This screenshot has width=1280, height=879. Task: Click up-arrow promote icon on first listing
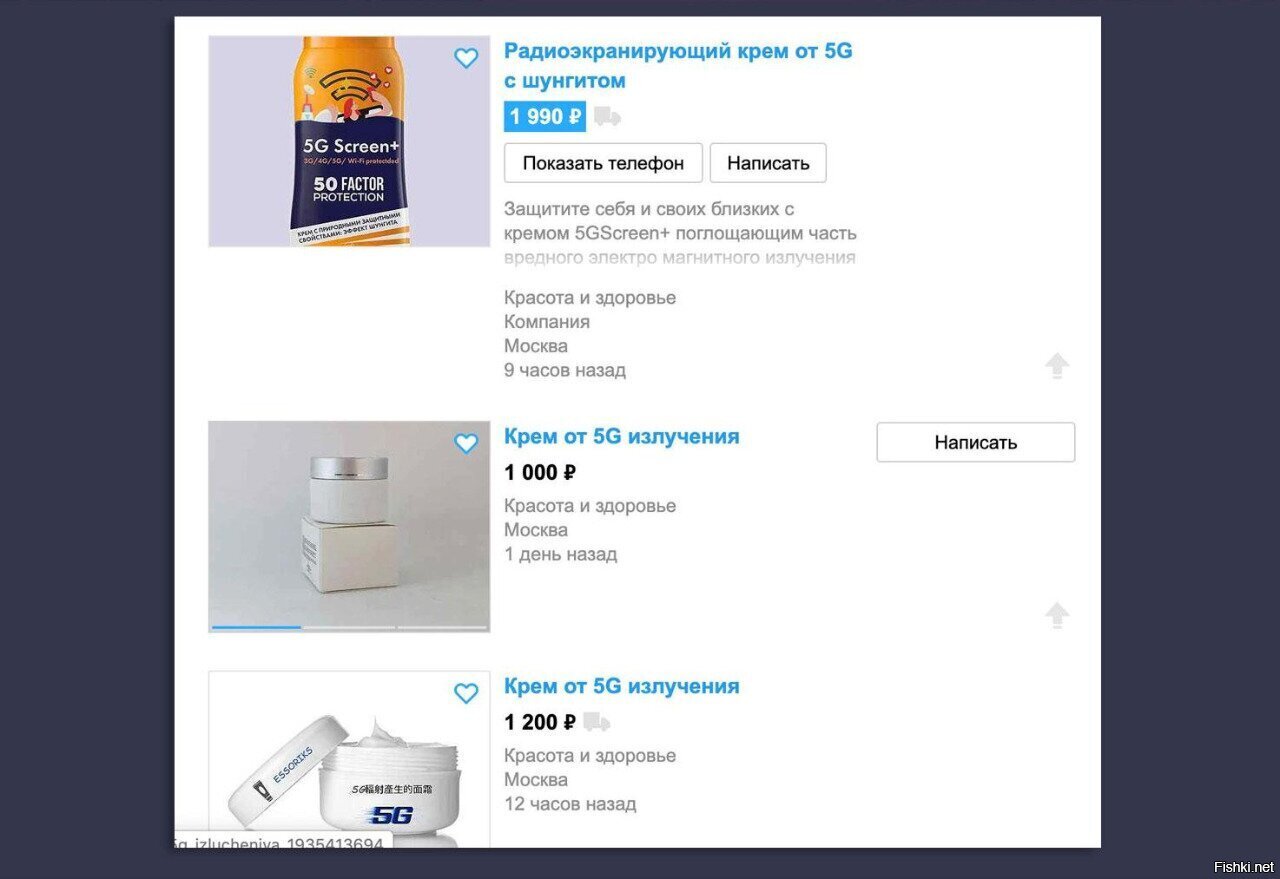[1057, 366]
